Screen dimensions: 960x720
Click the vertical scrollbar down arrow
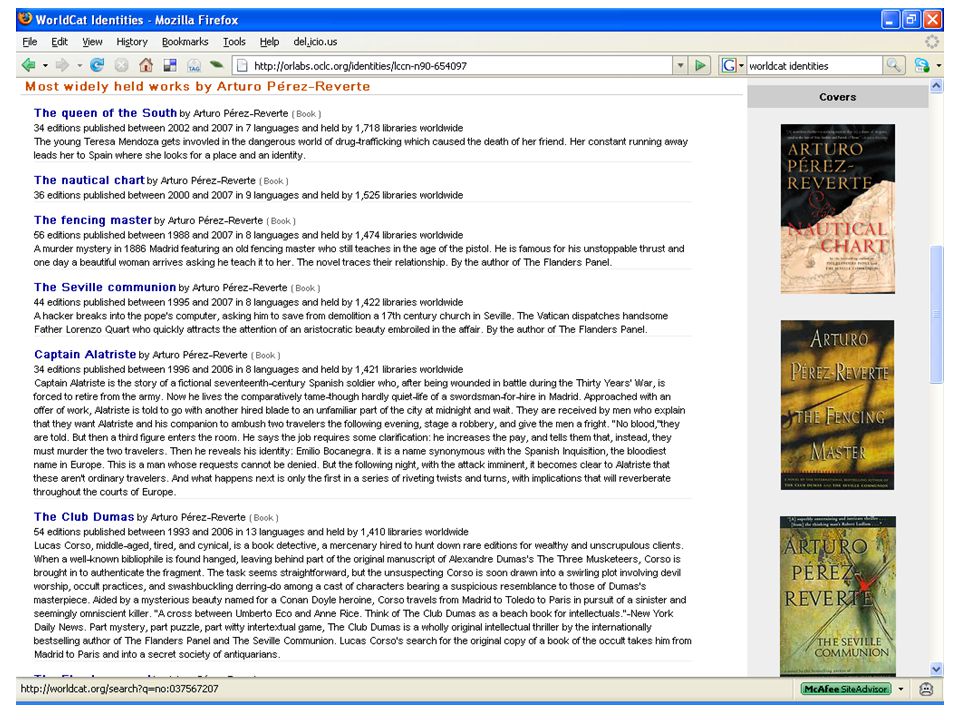pos(936,669)
